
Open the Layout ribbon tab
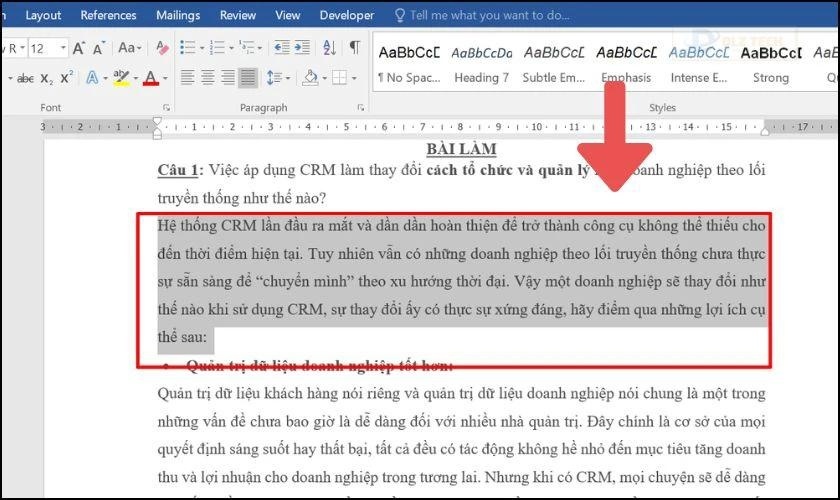(43, 16)
